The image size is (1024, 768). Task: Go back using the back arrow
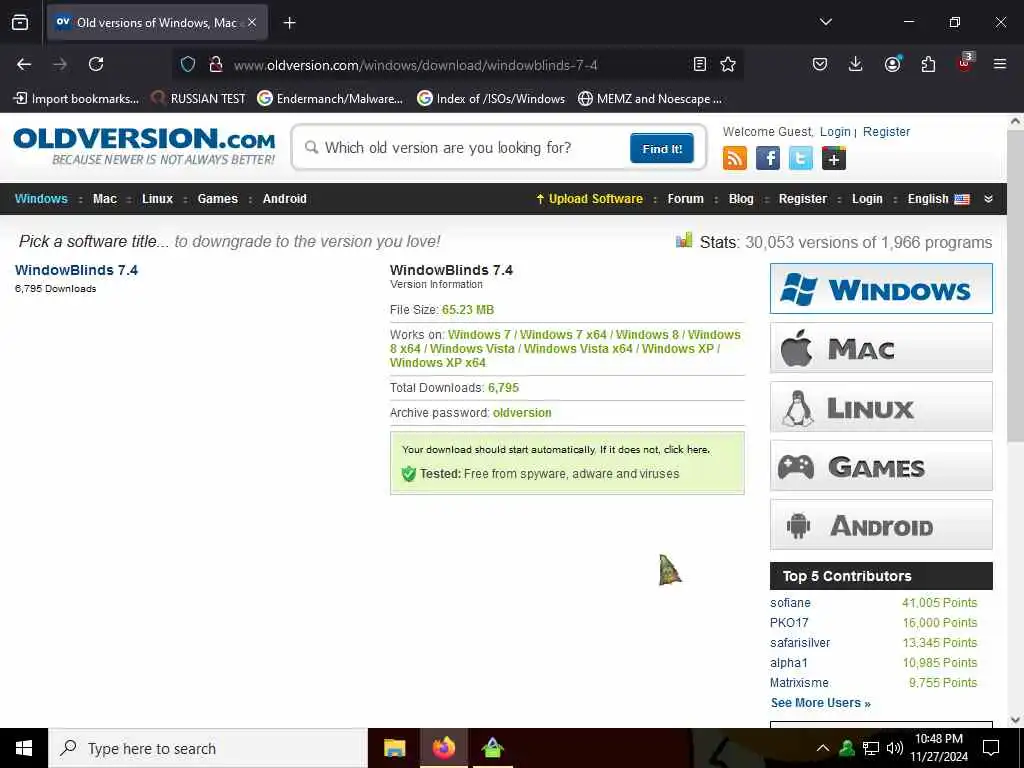coord(24,64)
